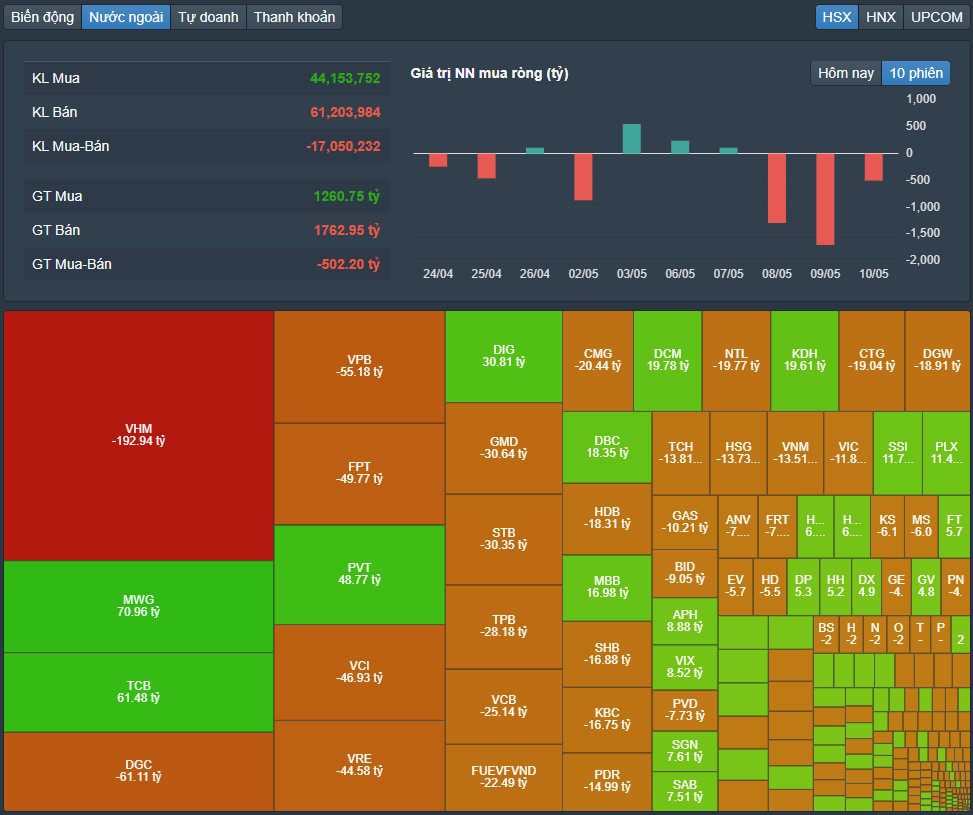This screenshot has width=973, height=815.
Task: Go to the Thanh khoản tab
Action: [294, 17]
